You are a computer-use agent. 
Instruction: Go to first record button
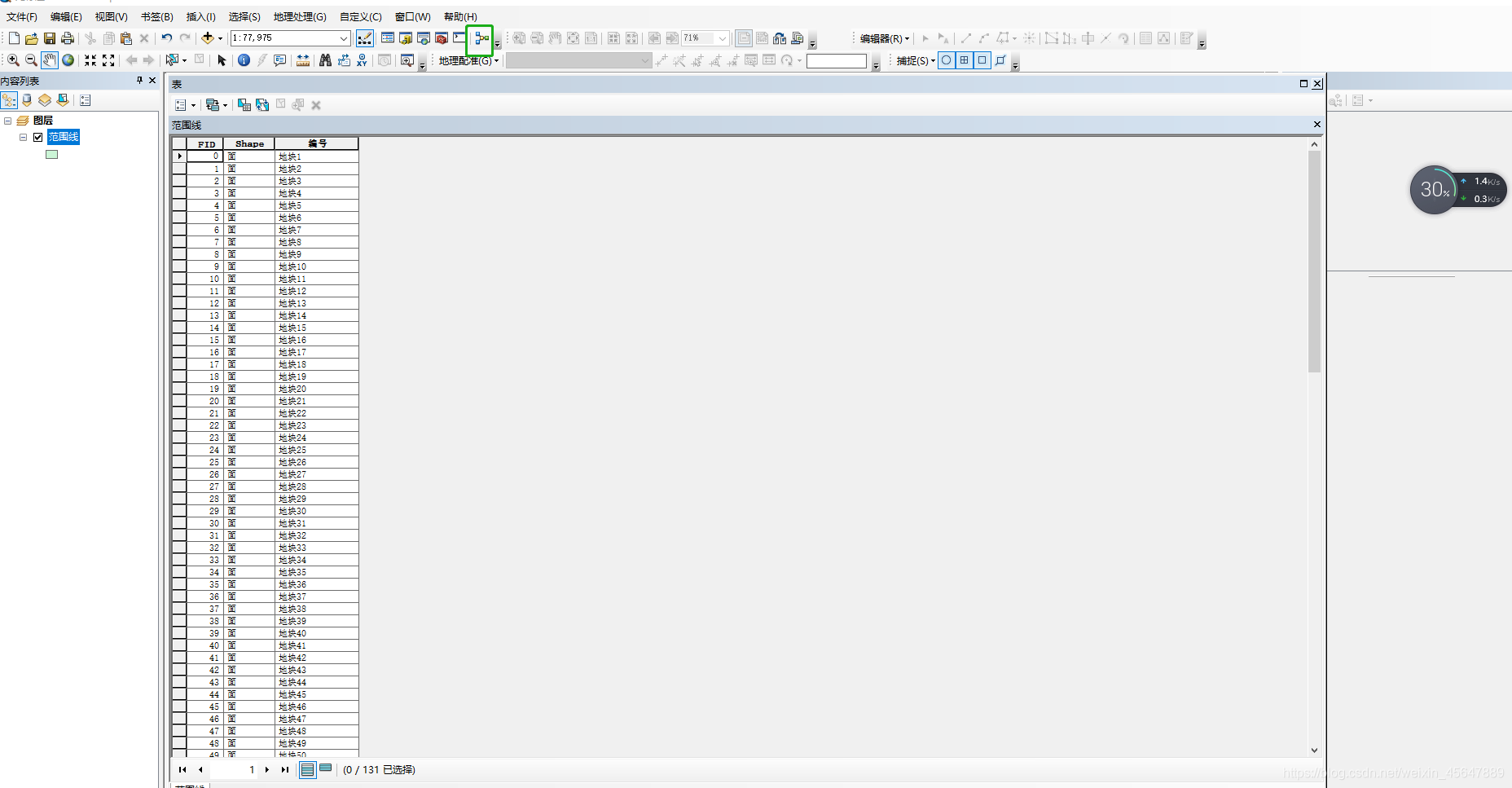click(182, 769)
